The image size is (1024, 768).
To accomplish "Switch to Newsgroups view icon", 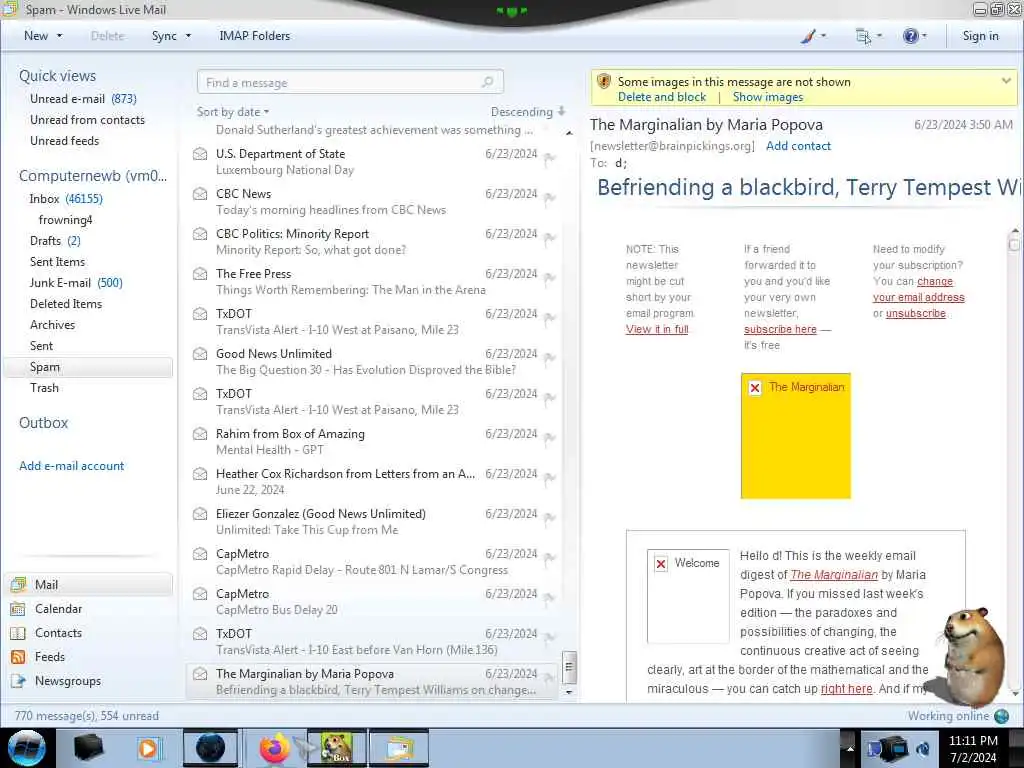I will pos(18,680).
